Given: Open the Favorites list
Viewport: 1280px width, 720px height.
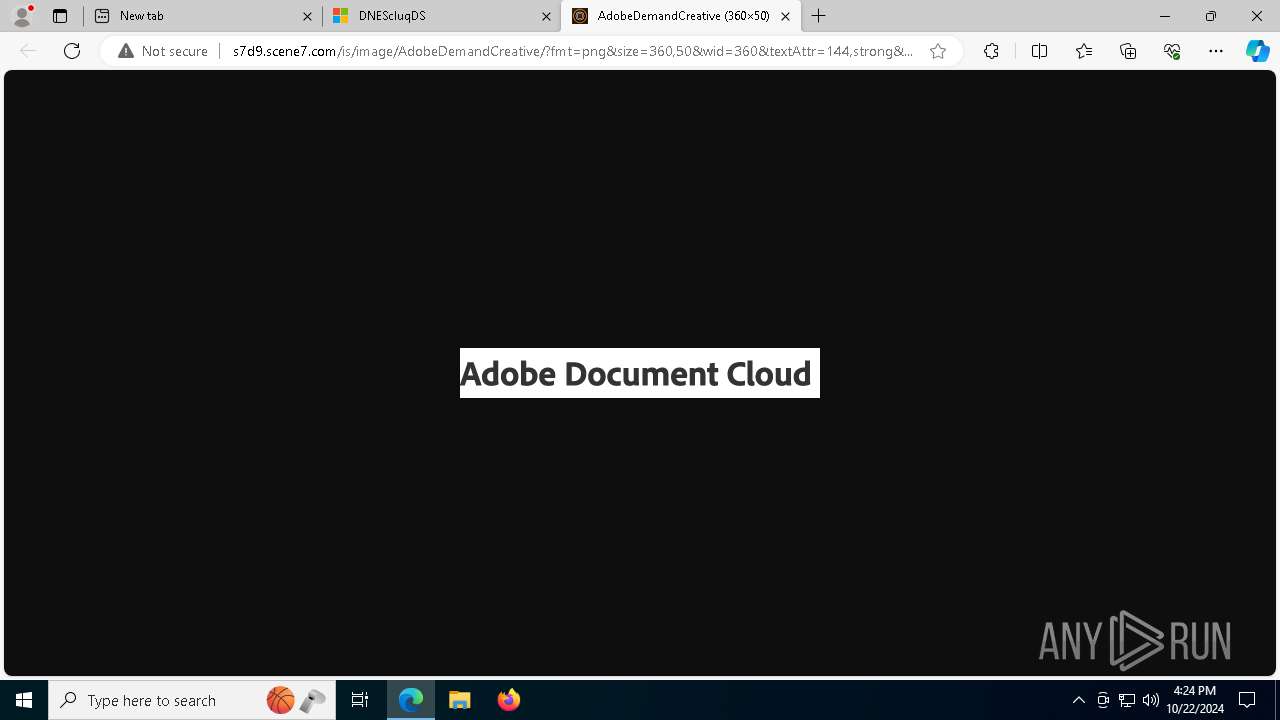Looking at the screenshot, I should 1084,51.
